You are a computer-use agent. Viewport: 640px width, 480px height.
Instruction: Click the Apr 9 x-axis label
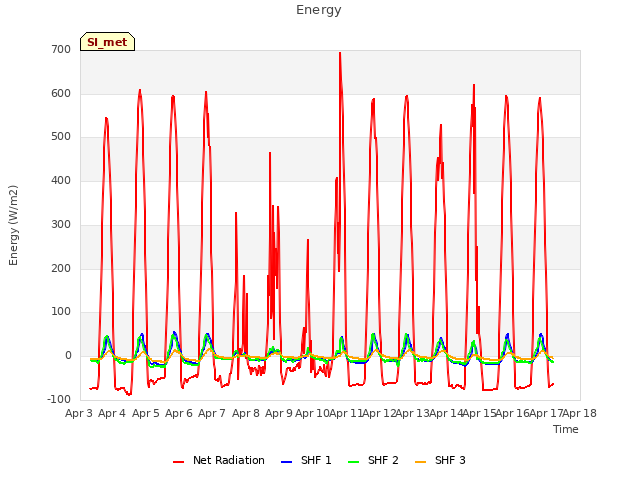(x=279, y=413)
